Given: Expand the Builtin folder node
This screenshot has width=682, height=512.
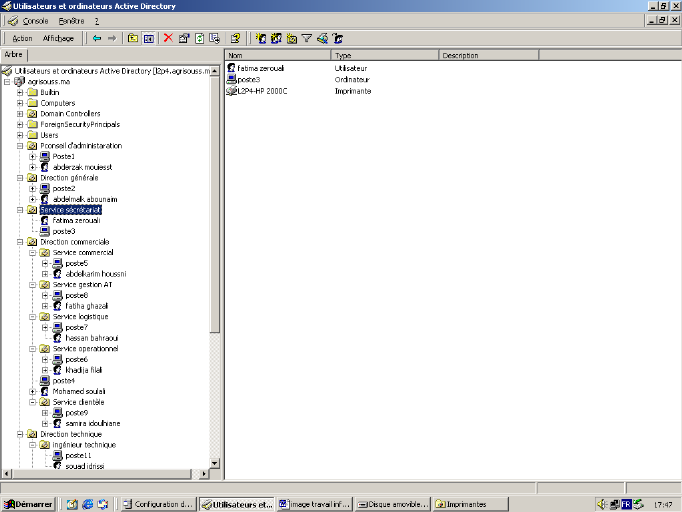Looking at the screenshot, I should pos(20,92).
